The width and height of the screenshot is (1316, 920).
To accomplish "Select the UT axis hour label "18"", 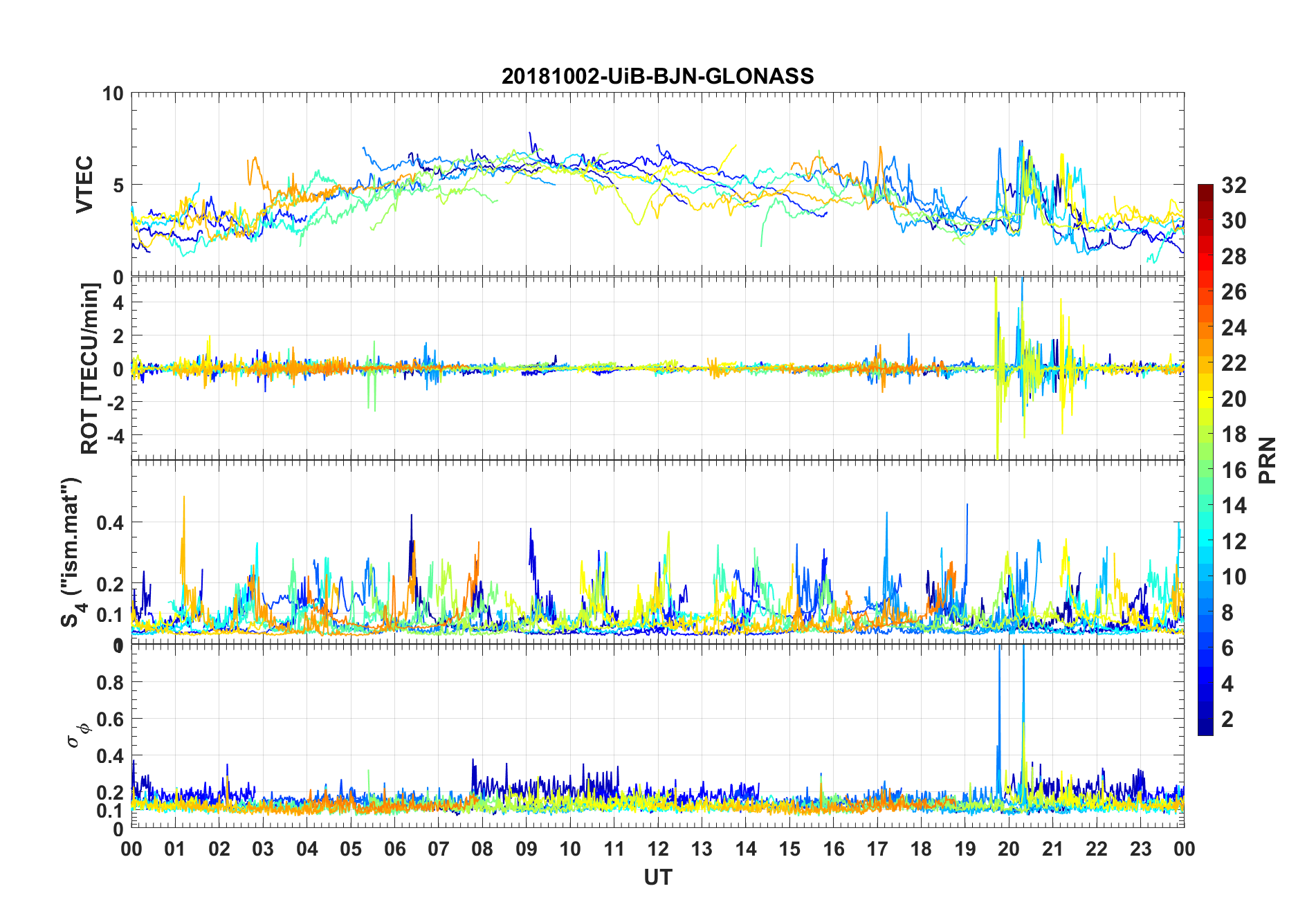I will tap(921, 849).
